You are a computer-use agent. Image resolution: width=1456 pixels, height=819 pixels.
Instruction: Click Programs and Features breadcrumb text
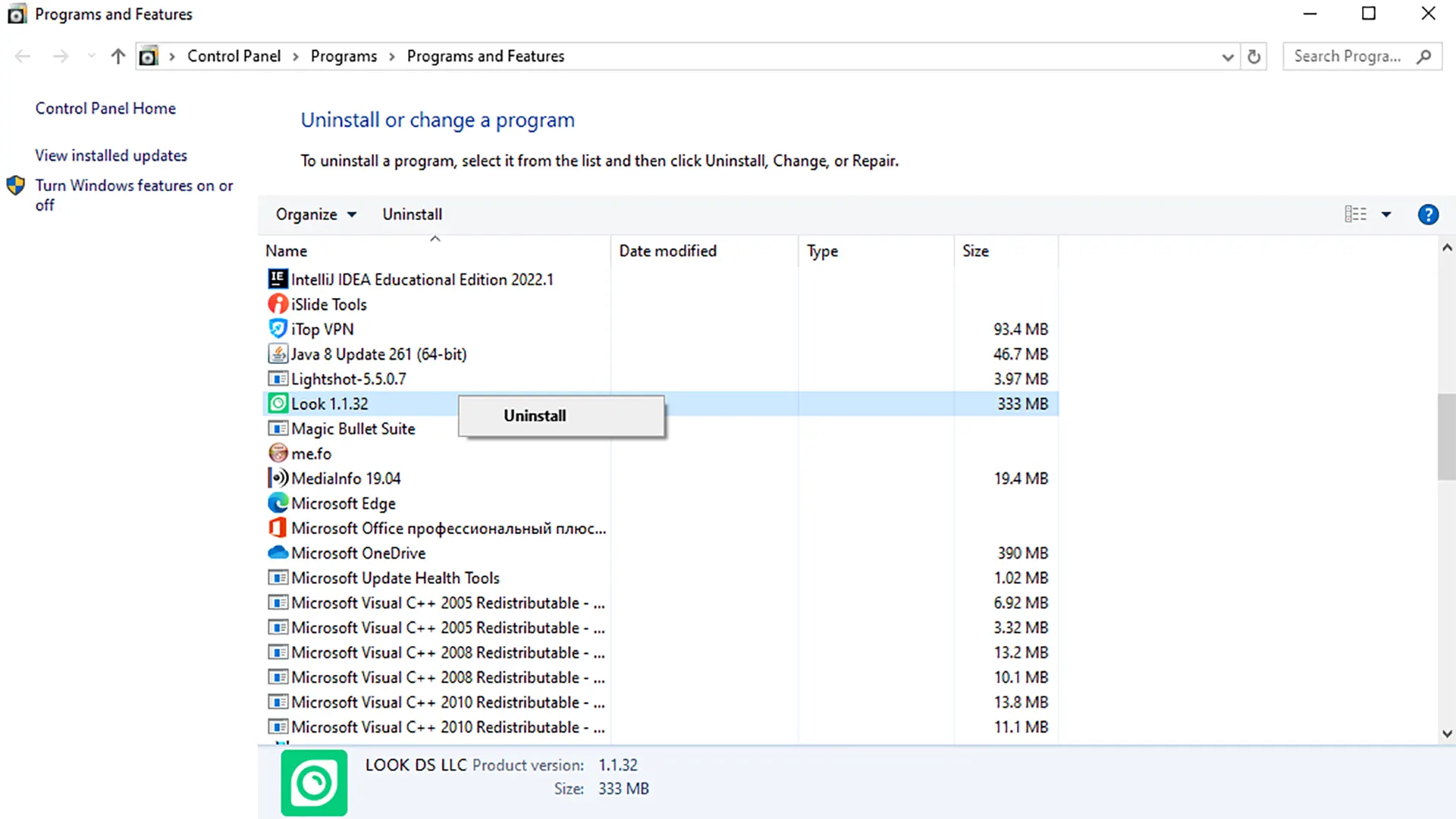(485, 56)
